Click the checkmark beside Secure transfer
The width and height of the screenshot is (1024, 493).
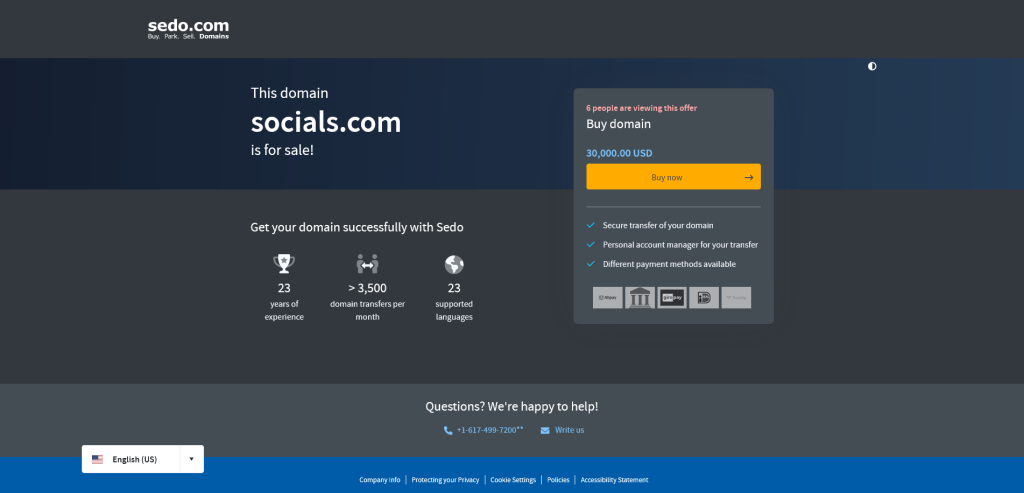click(x=591, y=225)
